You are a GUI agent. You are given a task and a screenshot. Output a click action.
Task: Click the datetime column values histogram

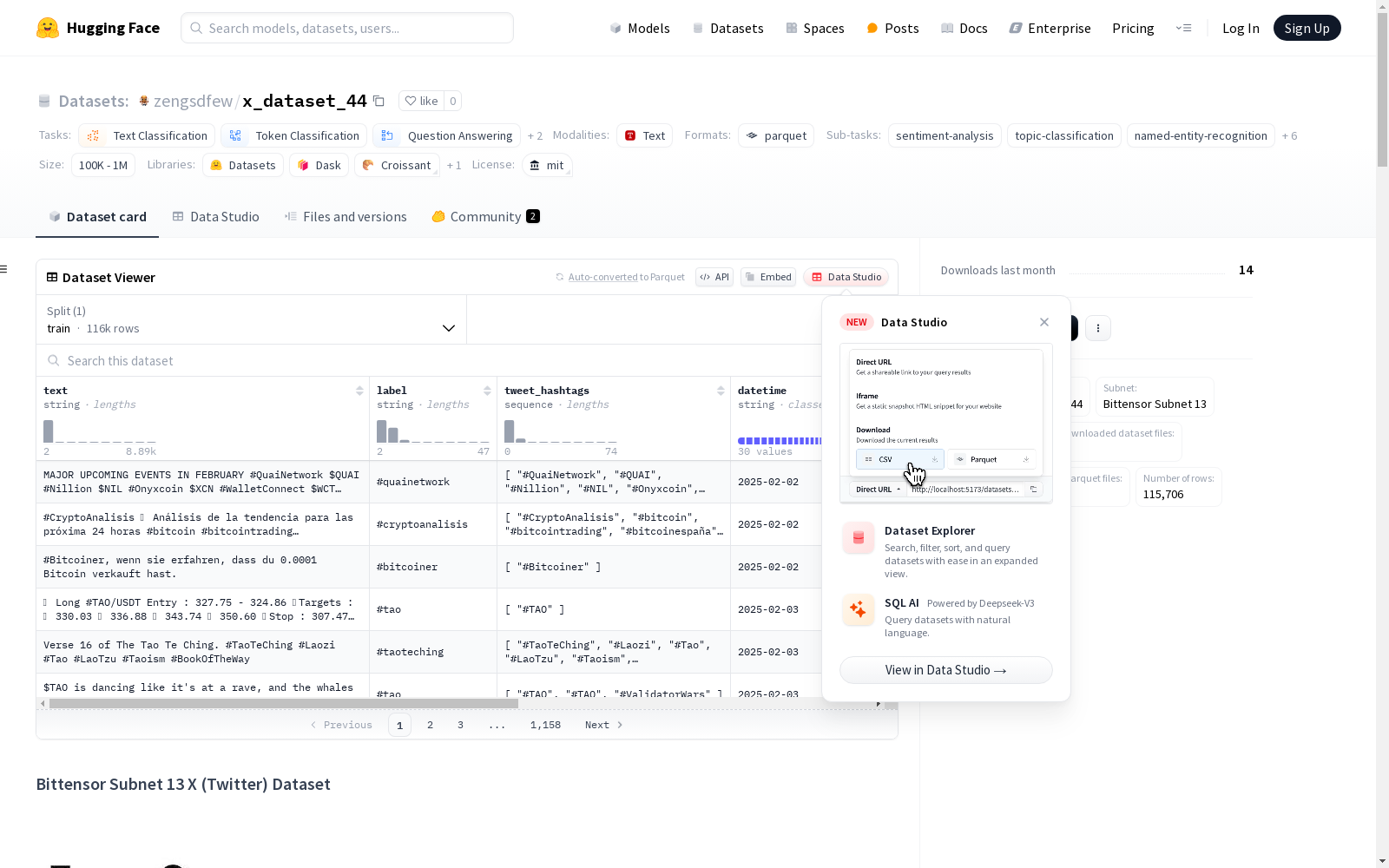pyautogui.click(x=780, y=440)
